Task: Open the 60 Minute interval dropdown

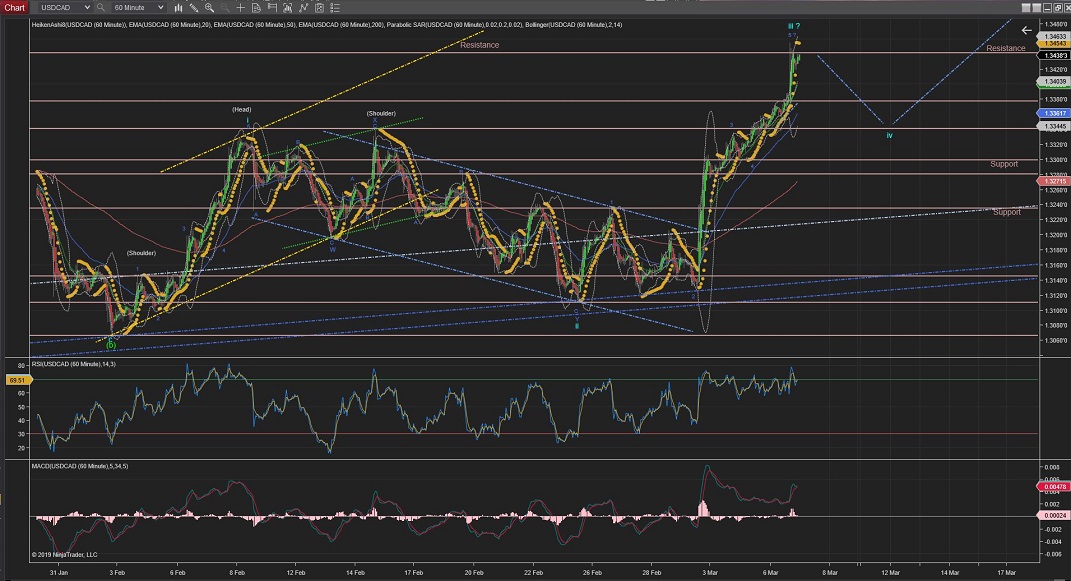Action: pyautogui.click(x=161, y=7)
